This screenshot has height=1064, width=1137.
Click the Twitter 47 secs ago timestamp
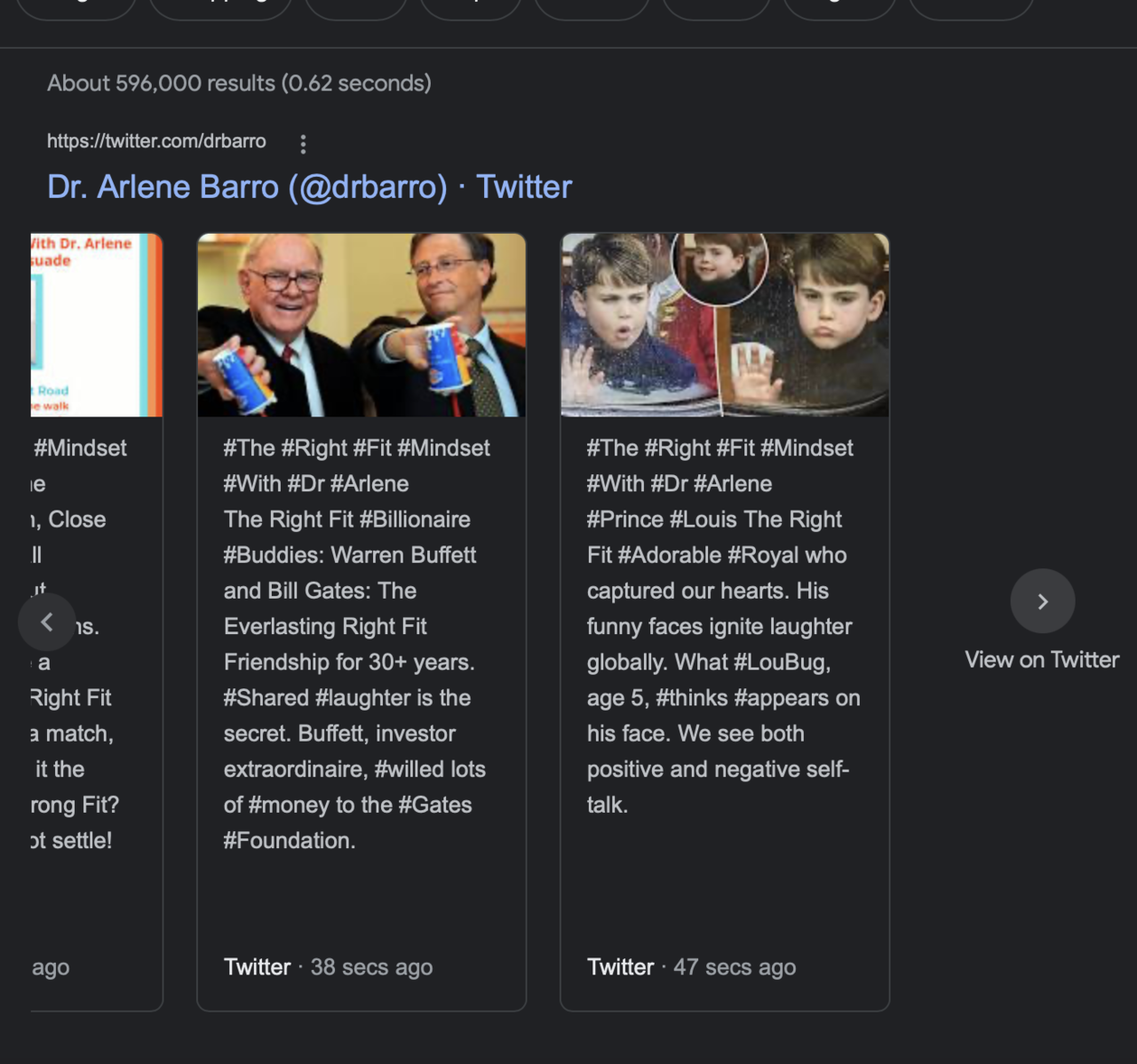691,967
